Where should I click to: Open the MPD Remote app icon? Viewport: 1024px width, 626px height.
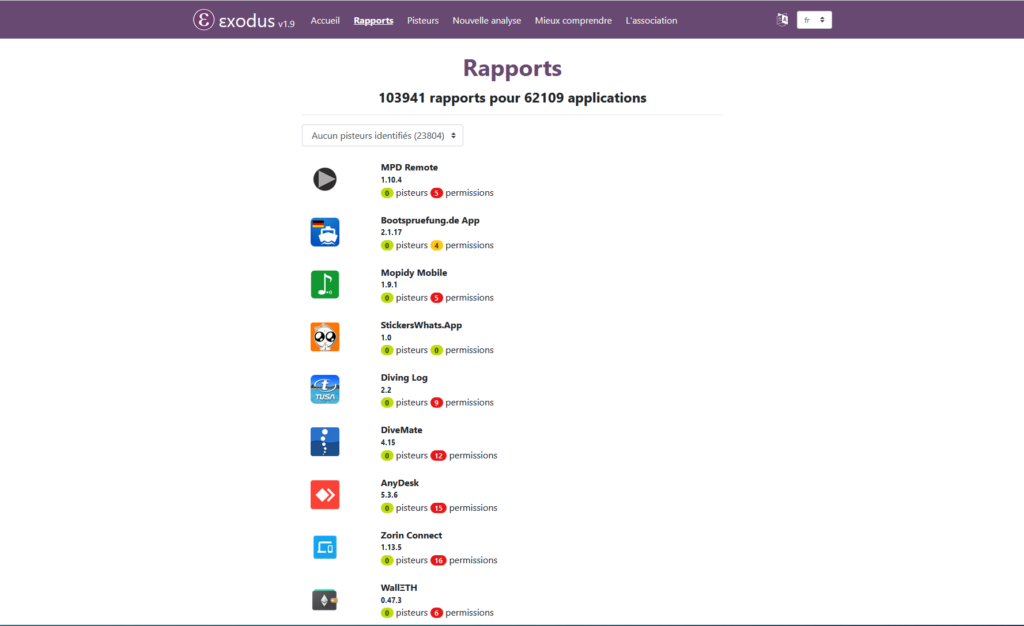325,179
